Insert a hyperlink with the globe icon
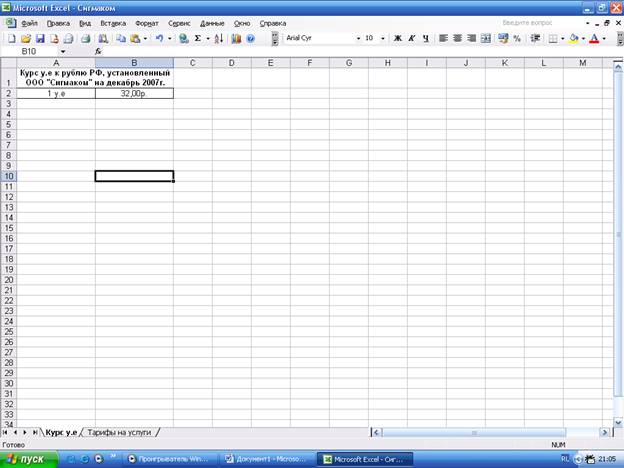Image resolution: width=624 pixels, height=468 pixels. (x=183, y=39)
